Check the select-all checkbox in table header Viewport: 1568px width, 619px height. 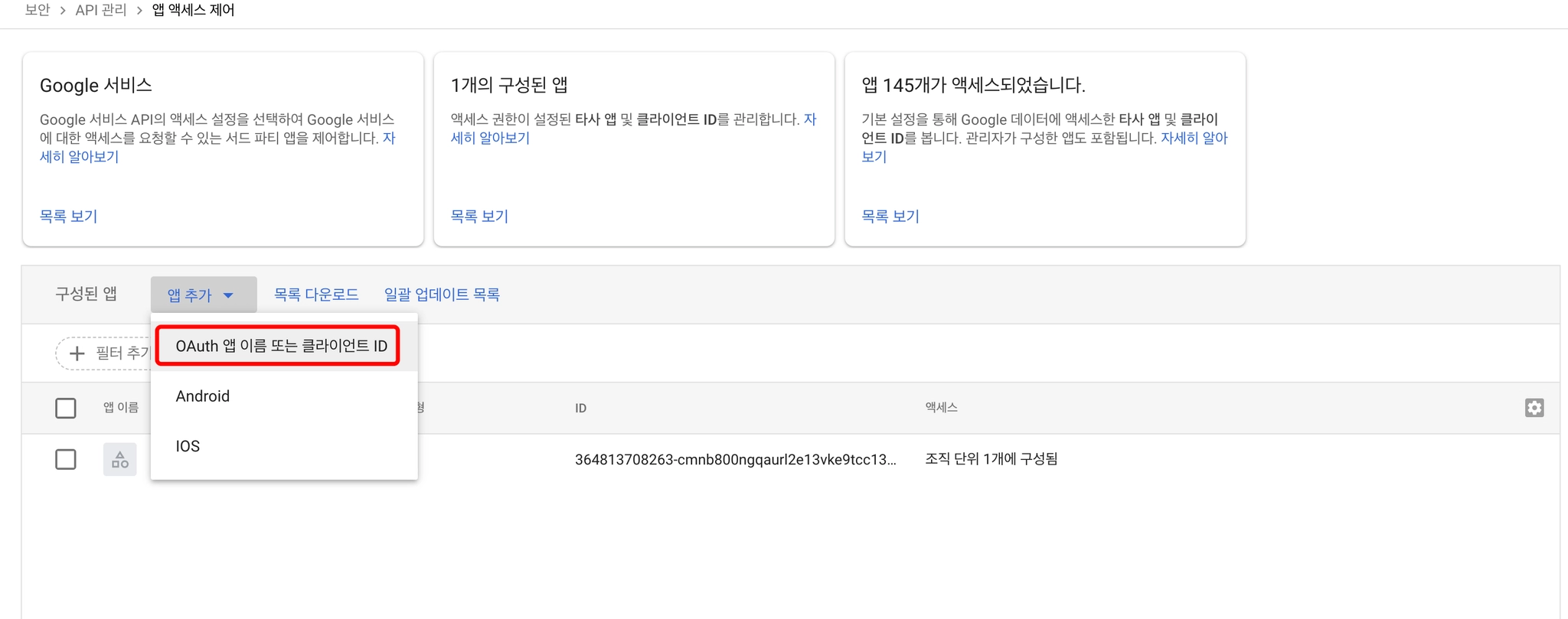pos(66,408)
